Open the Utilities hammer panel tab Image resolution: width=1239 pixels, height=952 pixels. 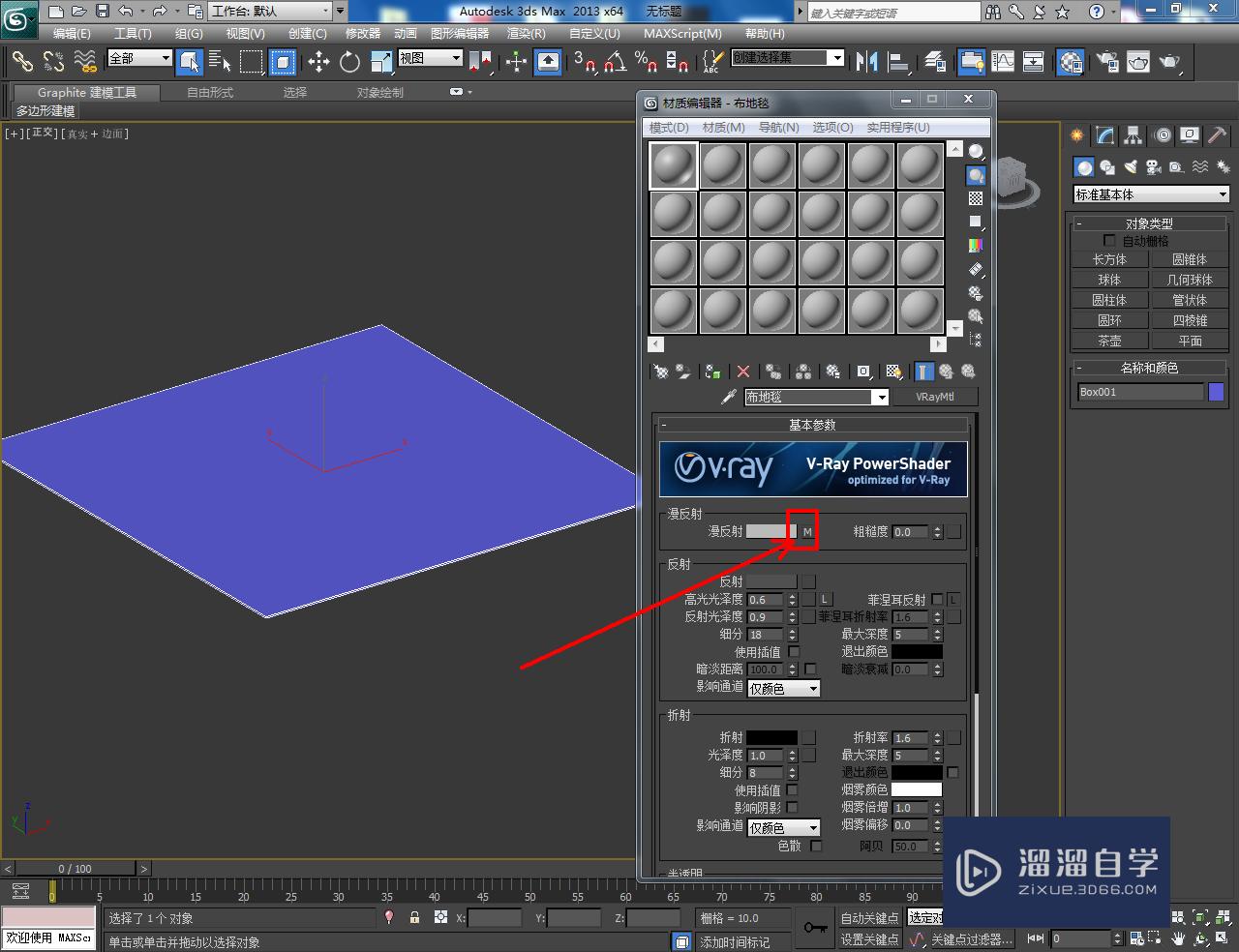coord(1218,135)
